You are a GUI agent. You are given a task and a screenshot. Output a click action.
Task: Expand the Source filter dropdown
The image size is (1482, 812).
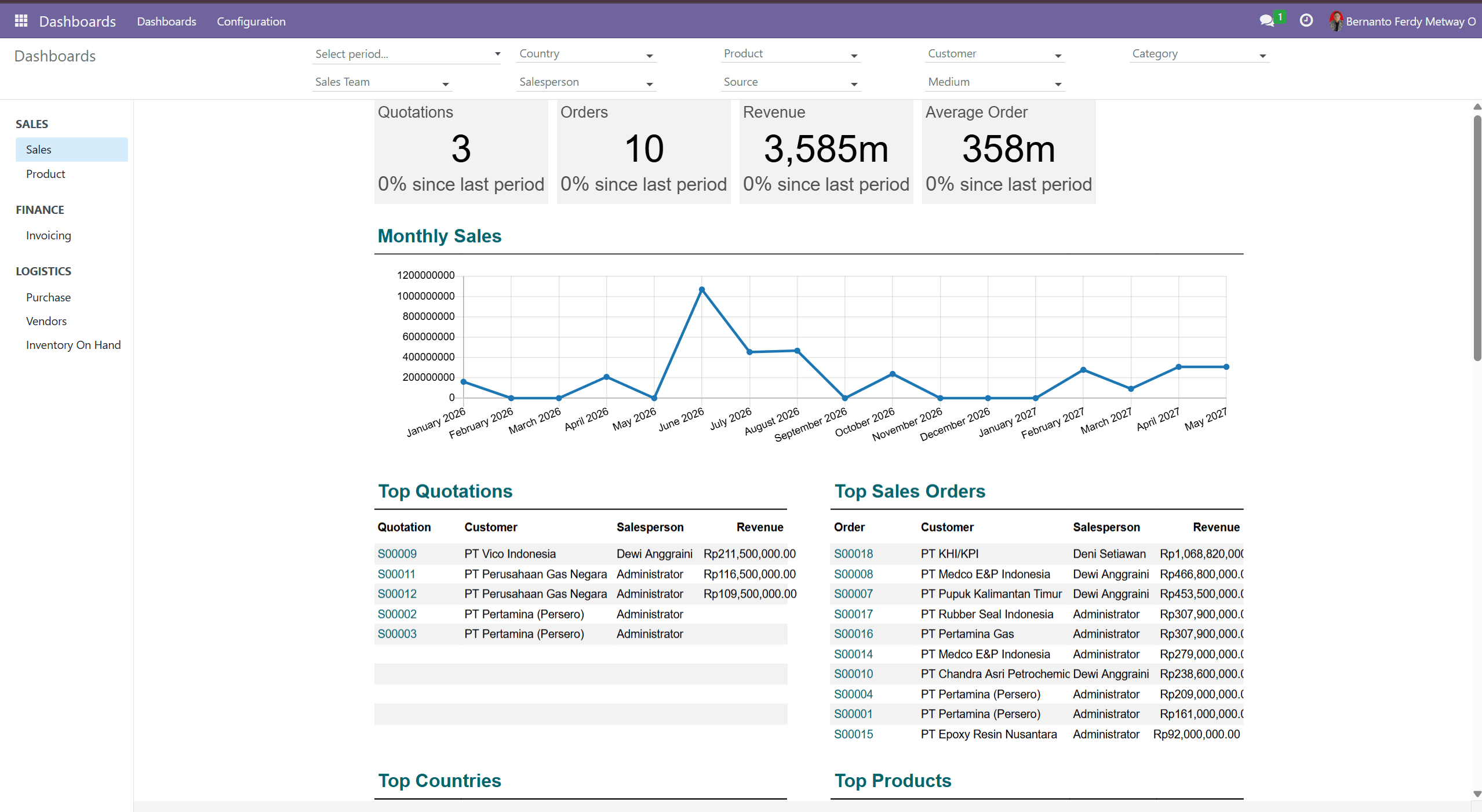click(x=791, y=82)
